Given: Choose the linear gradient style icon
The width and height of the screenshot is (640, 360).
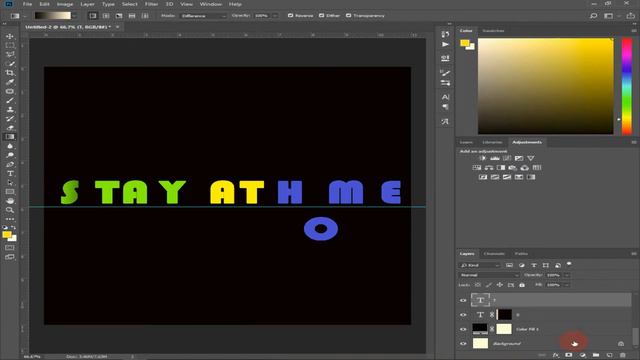Looking at the screenshot, I should point(93,16).
